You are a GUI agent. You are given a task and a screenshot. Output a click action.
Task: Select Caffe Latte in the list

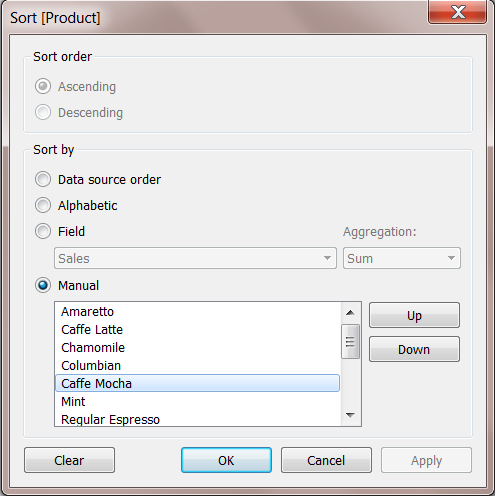[x=198, y=330]
